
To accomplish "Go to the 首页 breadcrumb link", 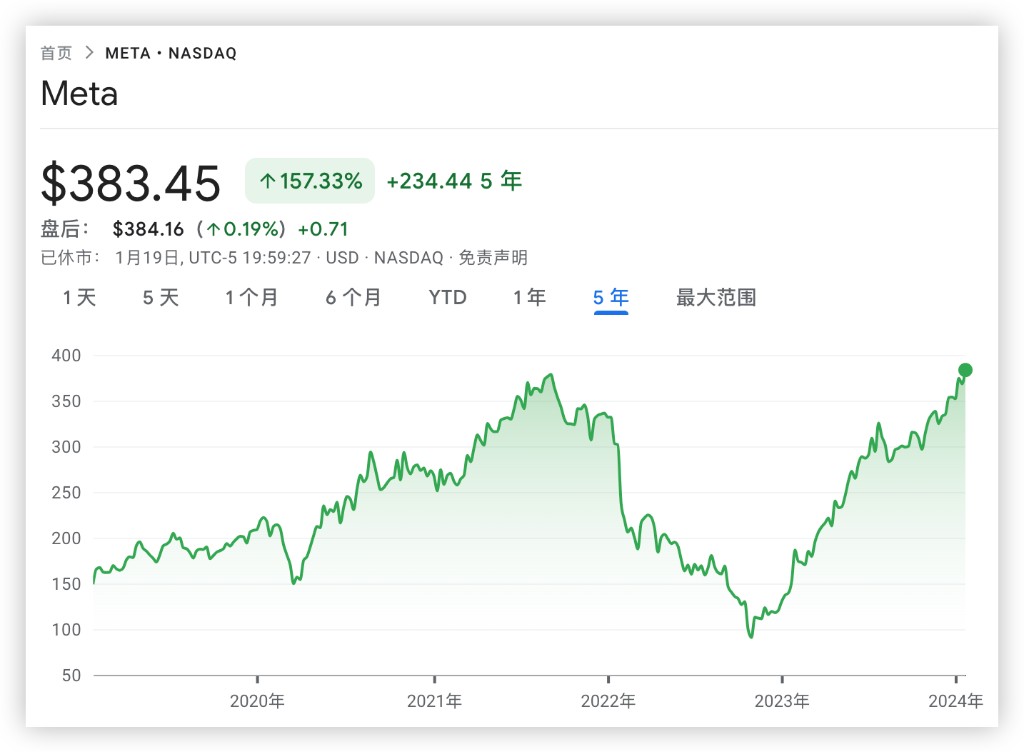I will coord(56,53).
